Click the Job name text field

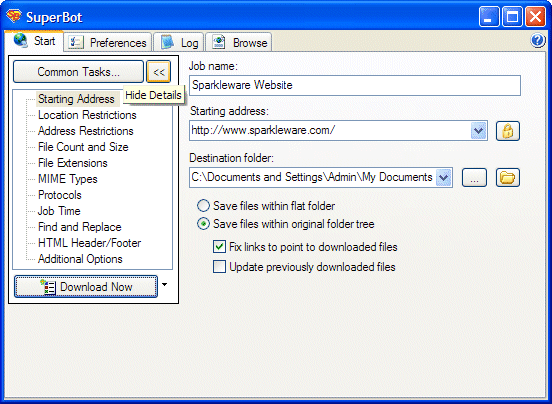355,85
